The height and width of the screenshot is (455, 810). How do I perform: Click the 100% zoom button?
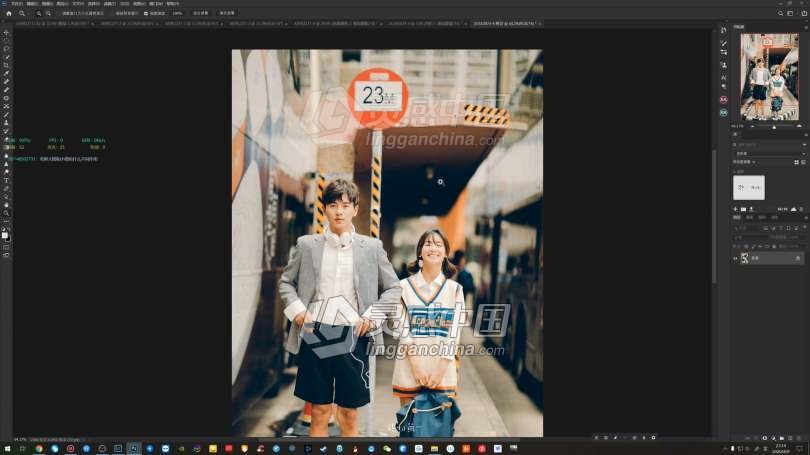coord(178,13)
